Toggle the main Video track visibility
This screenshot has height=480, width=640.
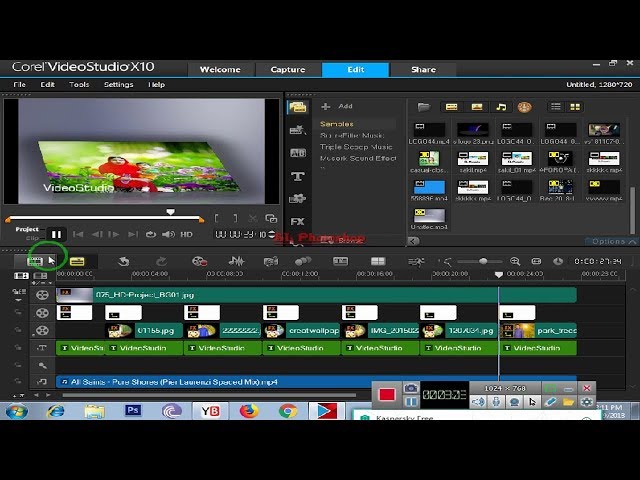point(42,295)
